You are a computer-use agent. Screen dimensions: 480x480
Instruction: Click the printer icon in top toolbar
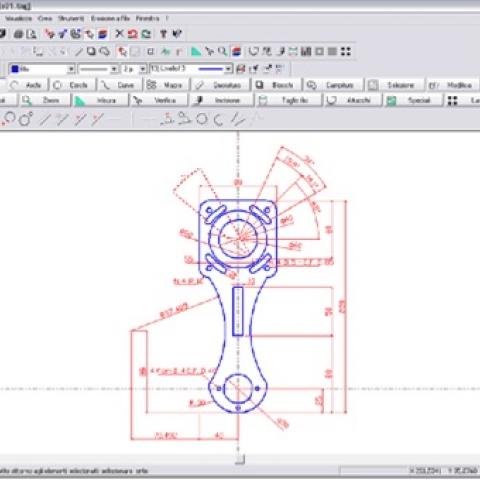tap(19, 34)
